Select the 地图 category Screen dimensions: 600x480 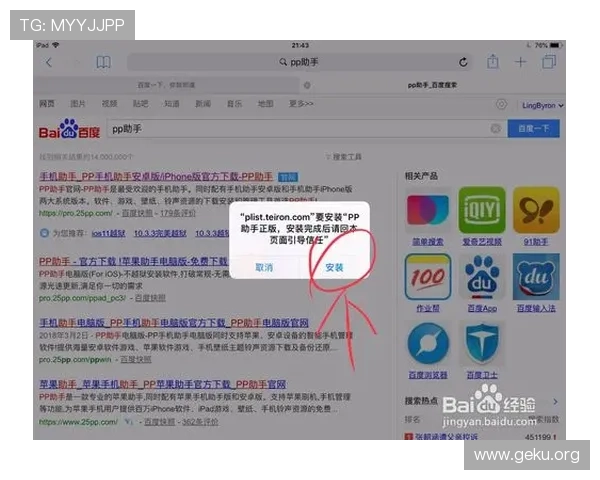[x=266, y=103]
